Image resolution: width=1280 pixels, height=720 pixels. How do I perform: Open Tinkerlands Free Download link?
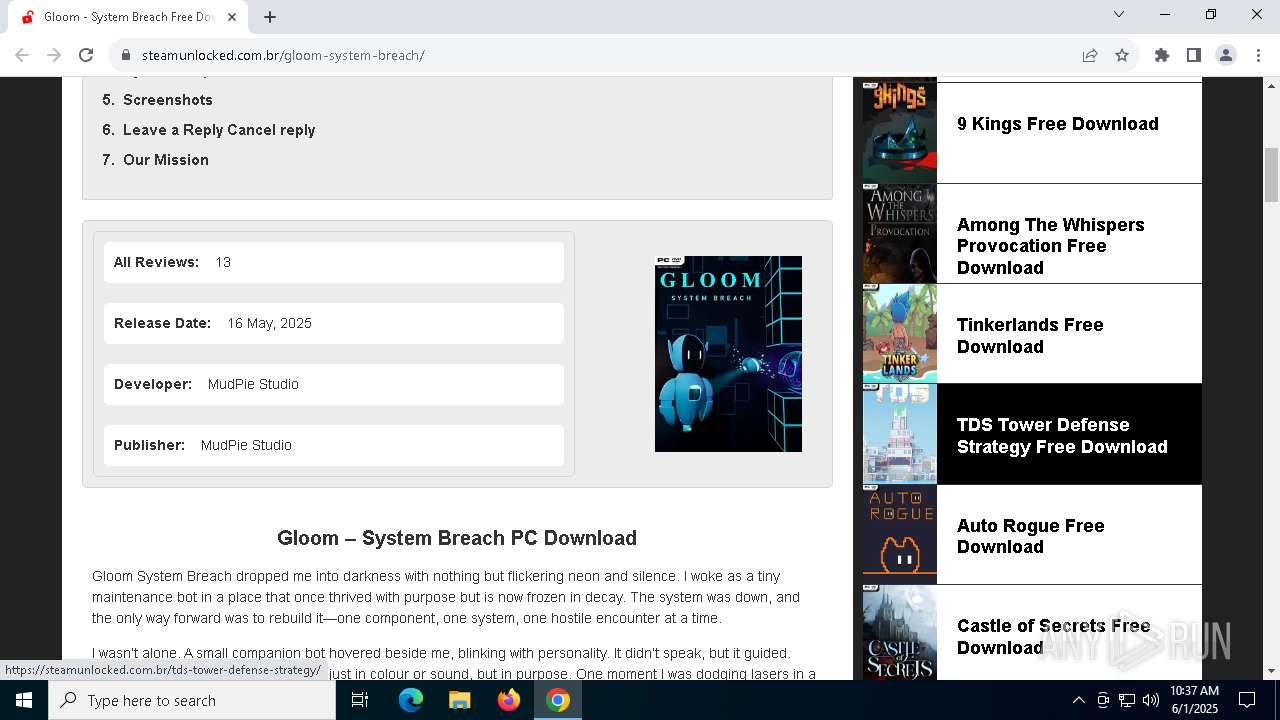click(x=1030, y=336)
